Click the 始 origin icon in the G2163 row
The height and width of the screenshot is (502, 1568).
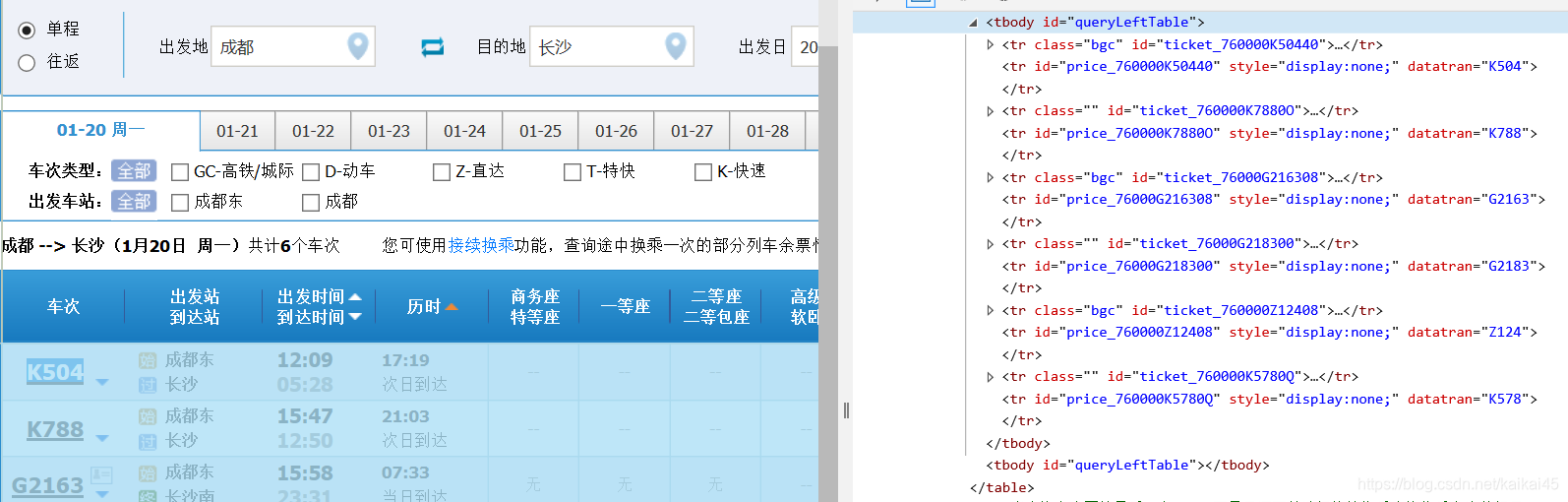148,473
